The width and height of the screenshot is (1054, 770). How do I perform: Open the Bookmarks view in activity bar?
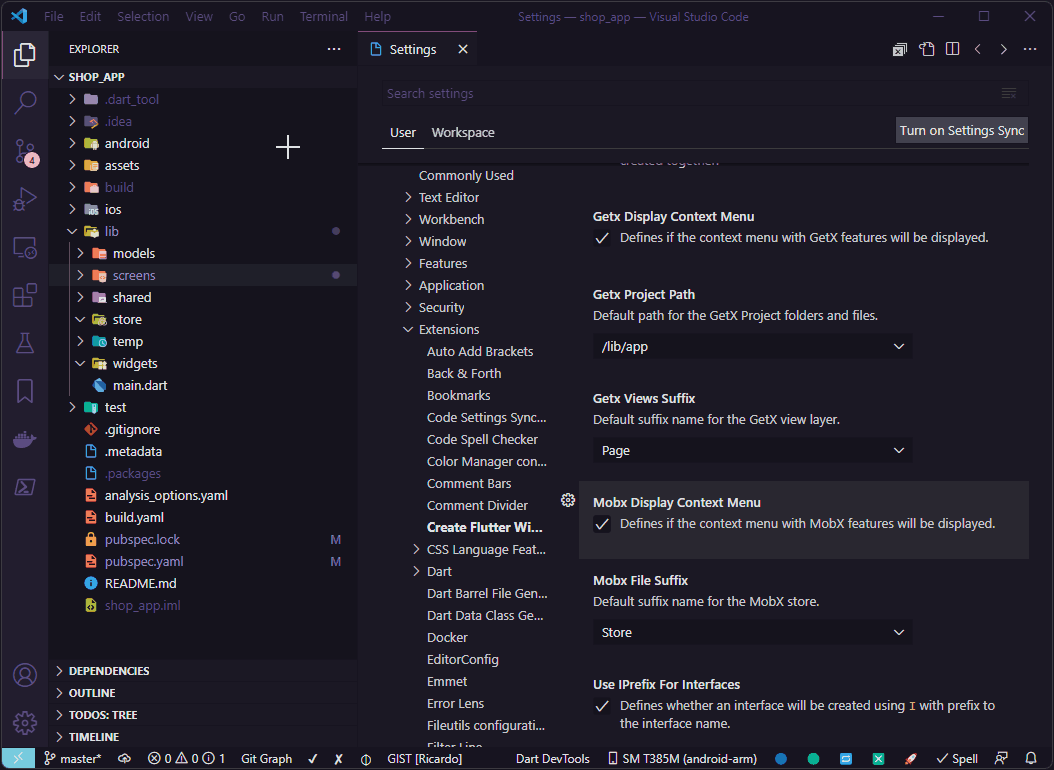(x=25, y=391)
